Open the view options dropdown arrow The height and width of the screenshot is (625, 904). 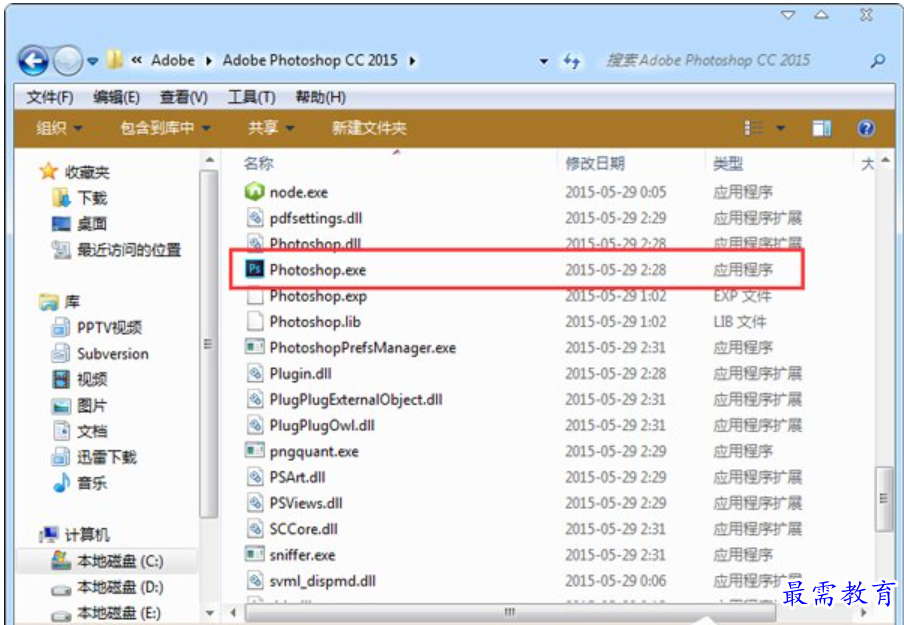click(781, 128)
